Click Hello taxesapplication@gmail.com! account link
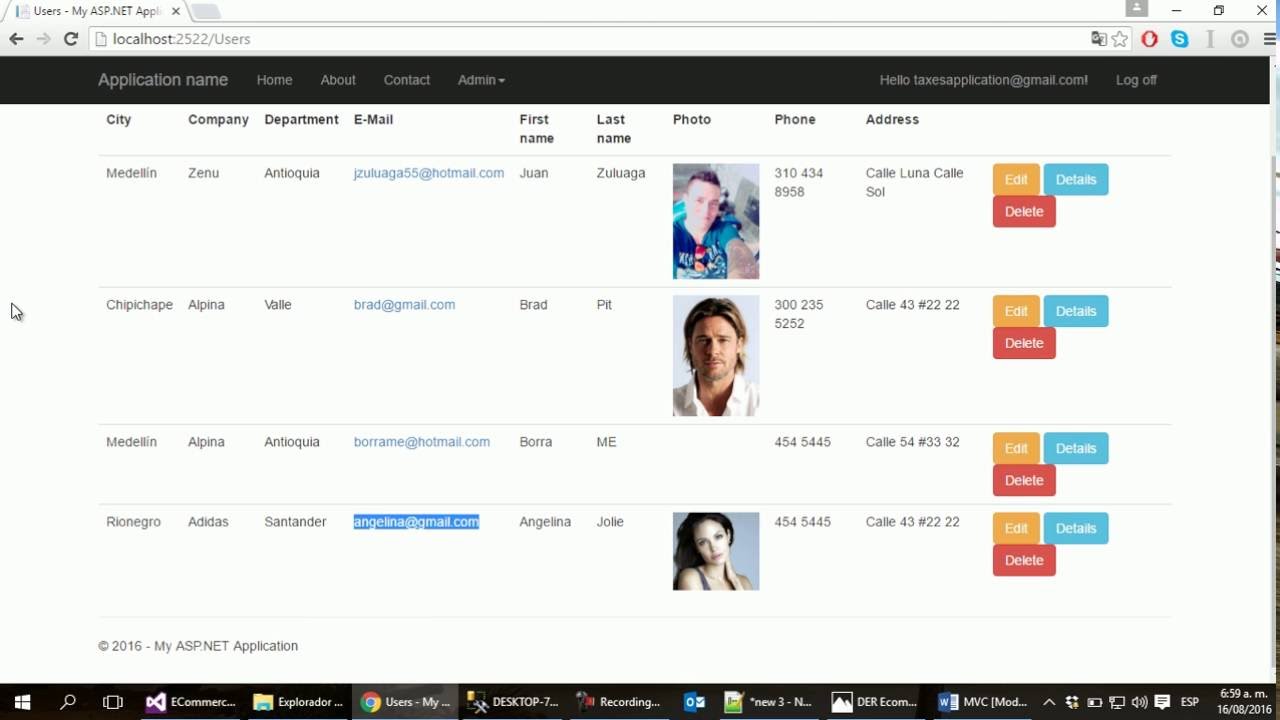1280x720 pixels. [x=984, y=80]
